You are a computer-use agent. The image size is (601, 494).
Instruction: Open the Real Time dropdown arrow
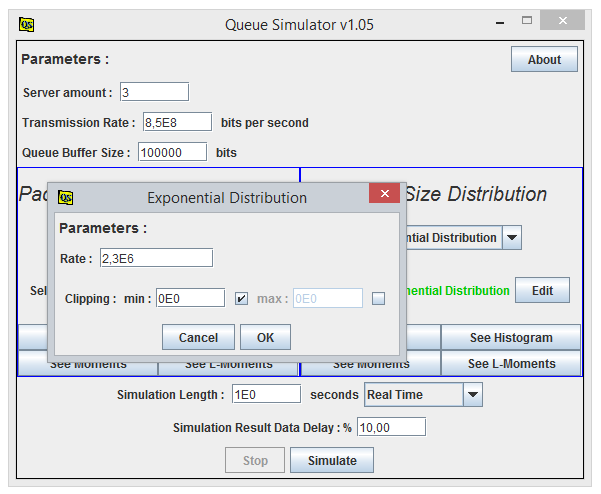(473, 394)
